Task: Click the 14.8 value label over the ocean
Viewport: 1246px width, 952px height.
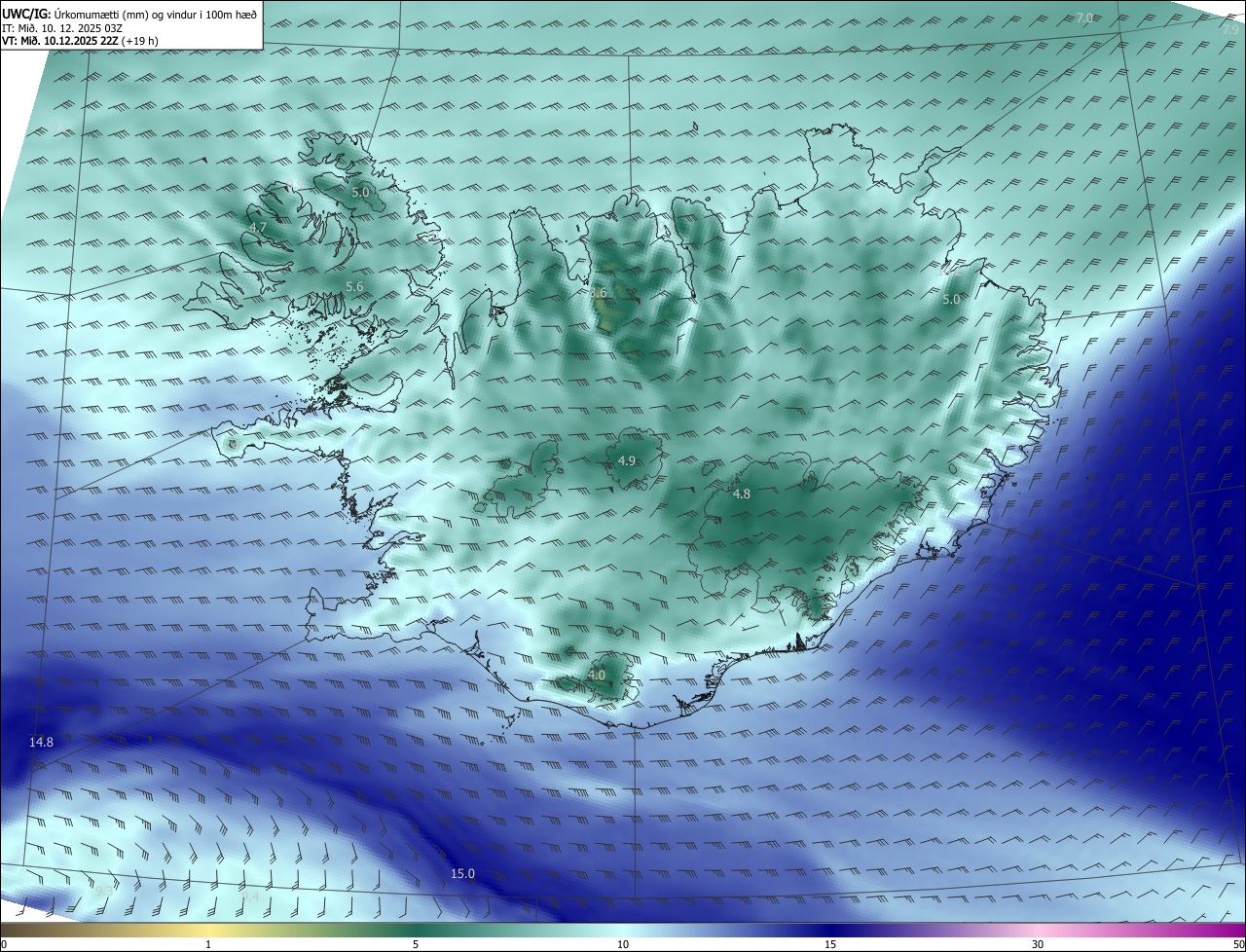Action: [x=41, y=742]
